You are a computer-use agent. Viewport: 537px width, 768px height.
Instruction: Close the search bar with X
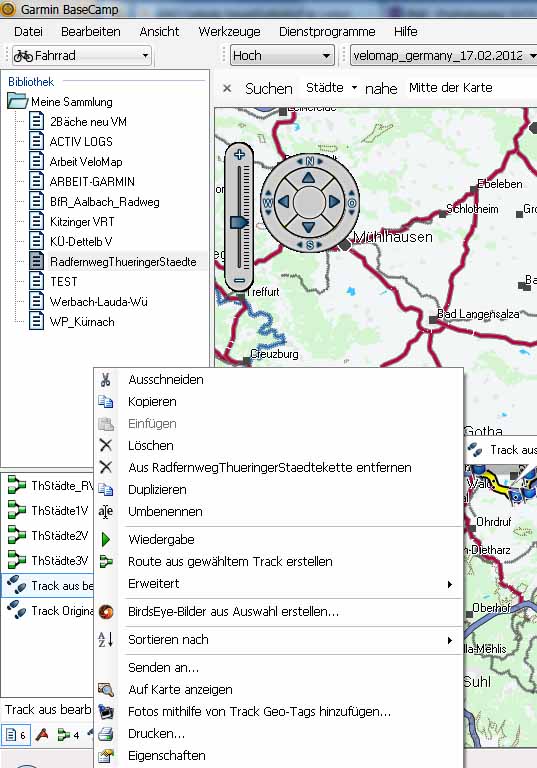point(227,88)
